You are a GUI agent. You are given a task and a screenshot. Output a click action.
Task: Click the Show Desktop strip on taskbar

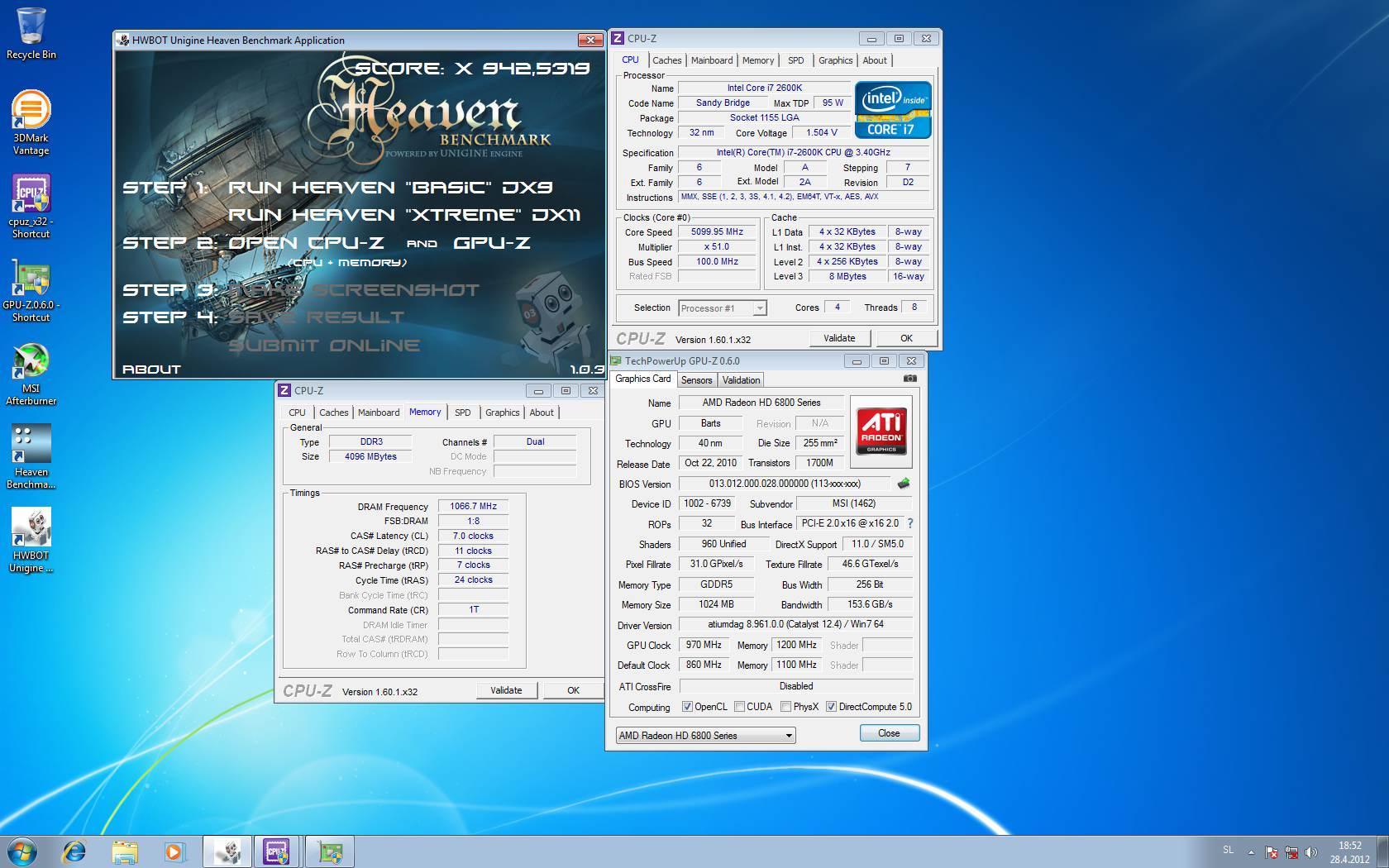pos(1383,851)
